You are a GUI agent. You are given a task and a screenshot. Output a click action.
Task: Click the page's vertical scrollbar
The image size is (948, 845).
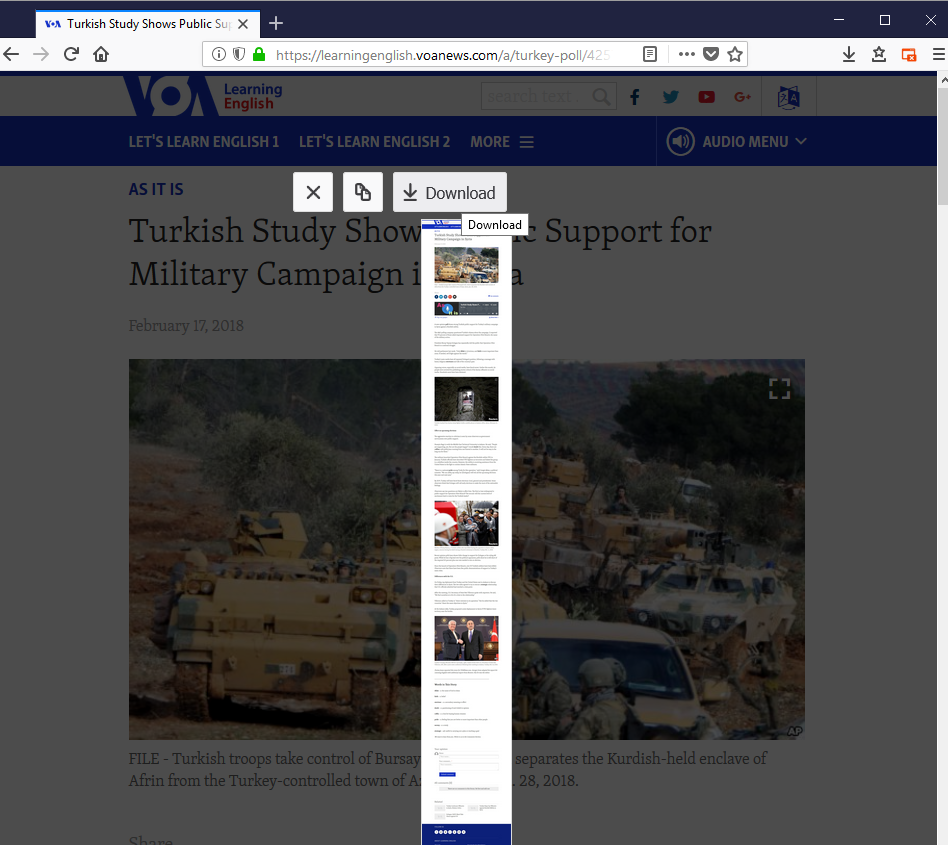(x=941, y=150)
